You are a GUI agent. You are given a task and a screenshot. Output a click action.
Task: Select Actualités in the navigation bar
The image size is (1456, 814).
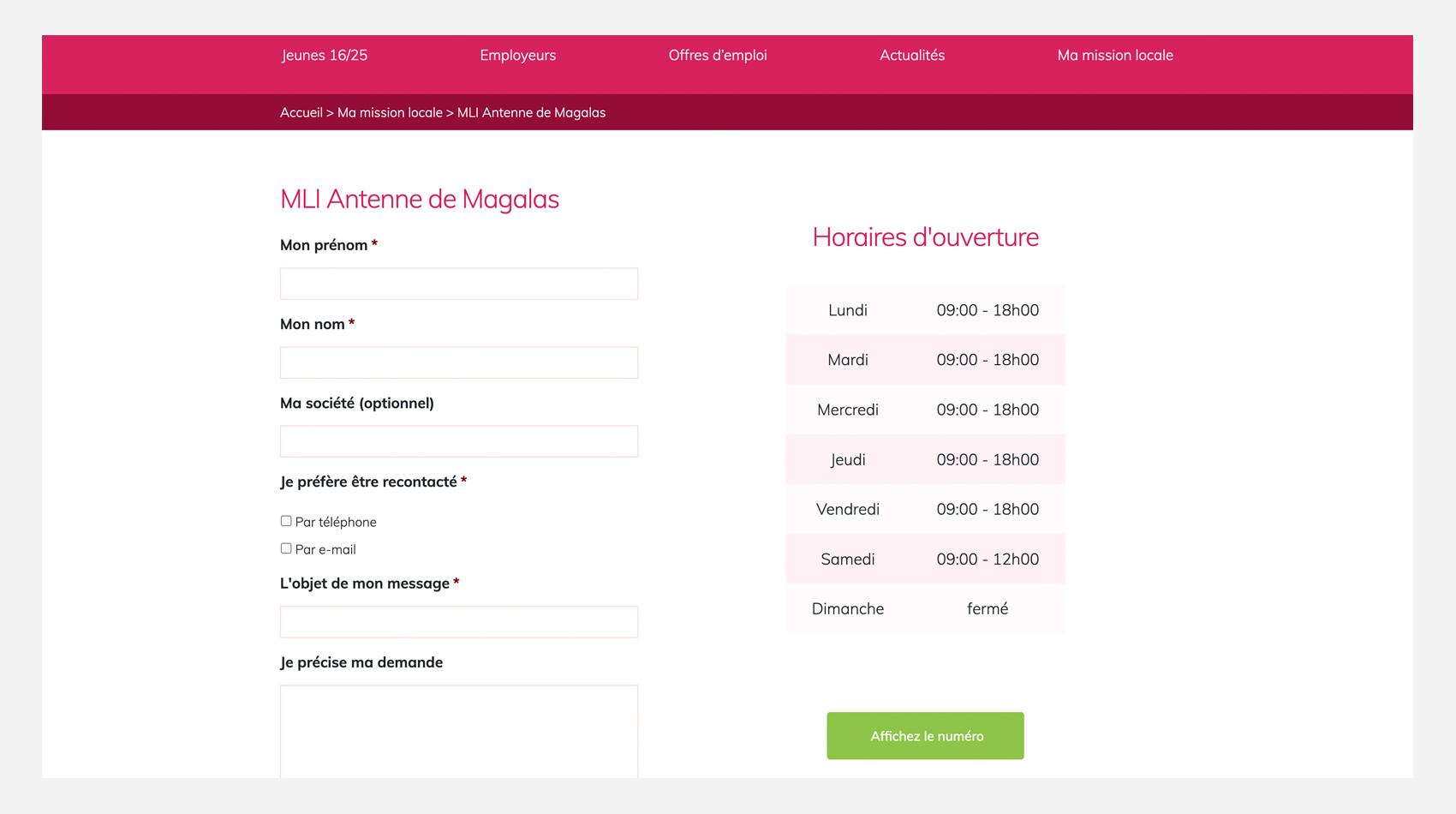[x=911, y=56]
